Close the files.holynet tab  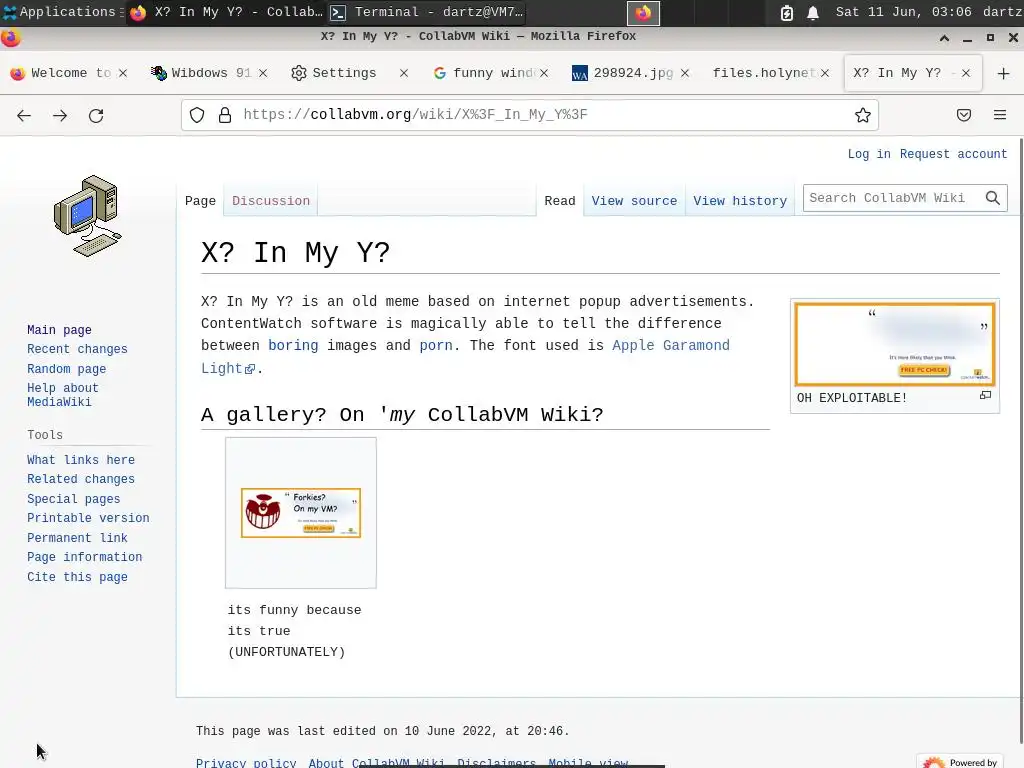[825, 73]
